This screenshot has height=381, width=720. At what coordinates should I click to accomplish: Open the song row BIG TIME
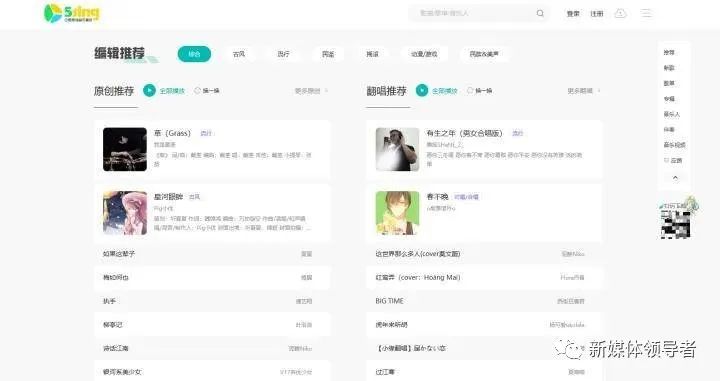tap(484, 301)
